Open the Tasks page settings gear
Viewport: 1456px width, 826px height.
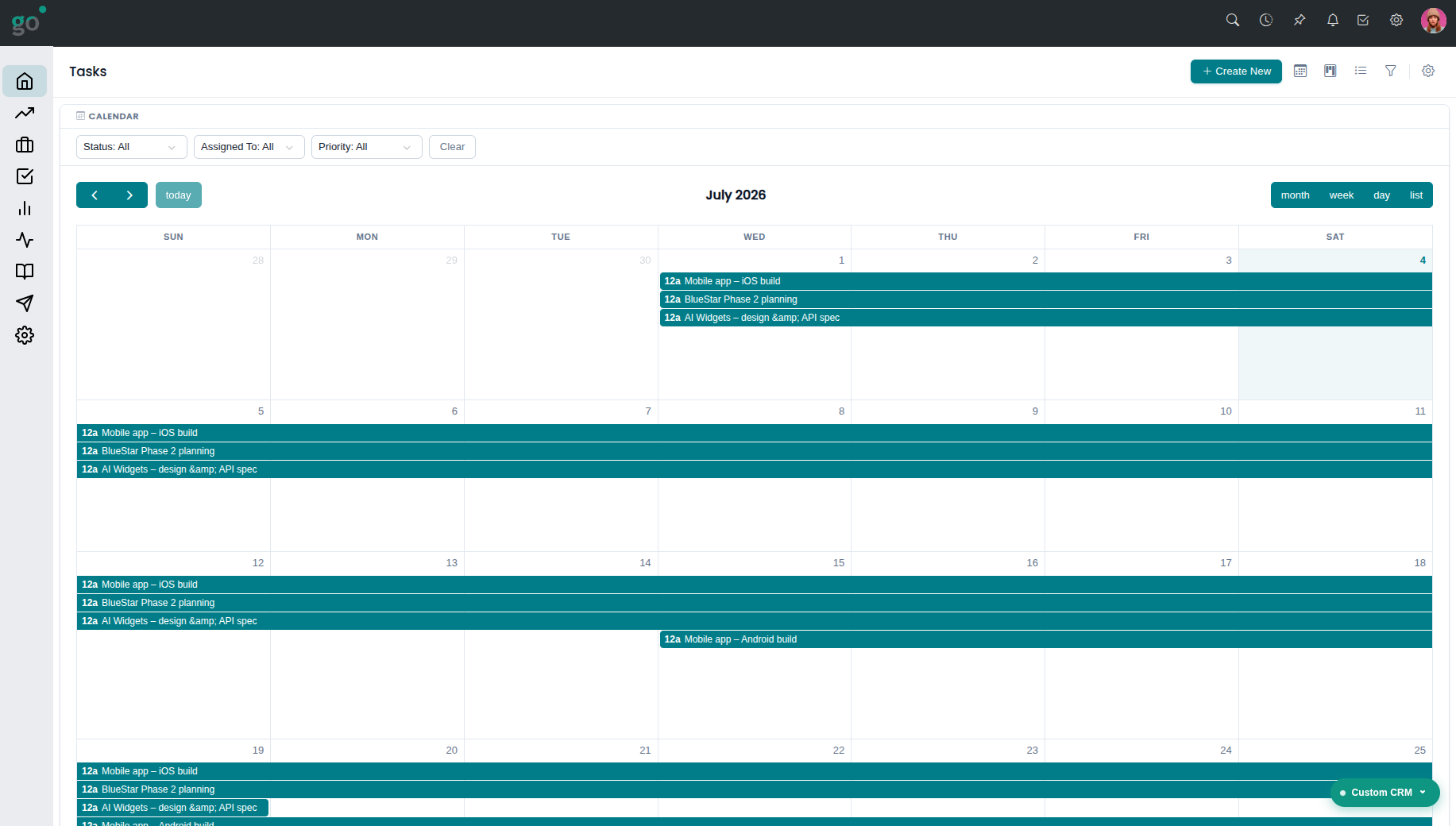[1428, 71]
